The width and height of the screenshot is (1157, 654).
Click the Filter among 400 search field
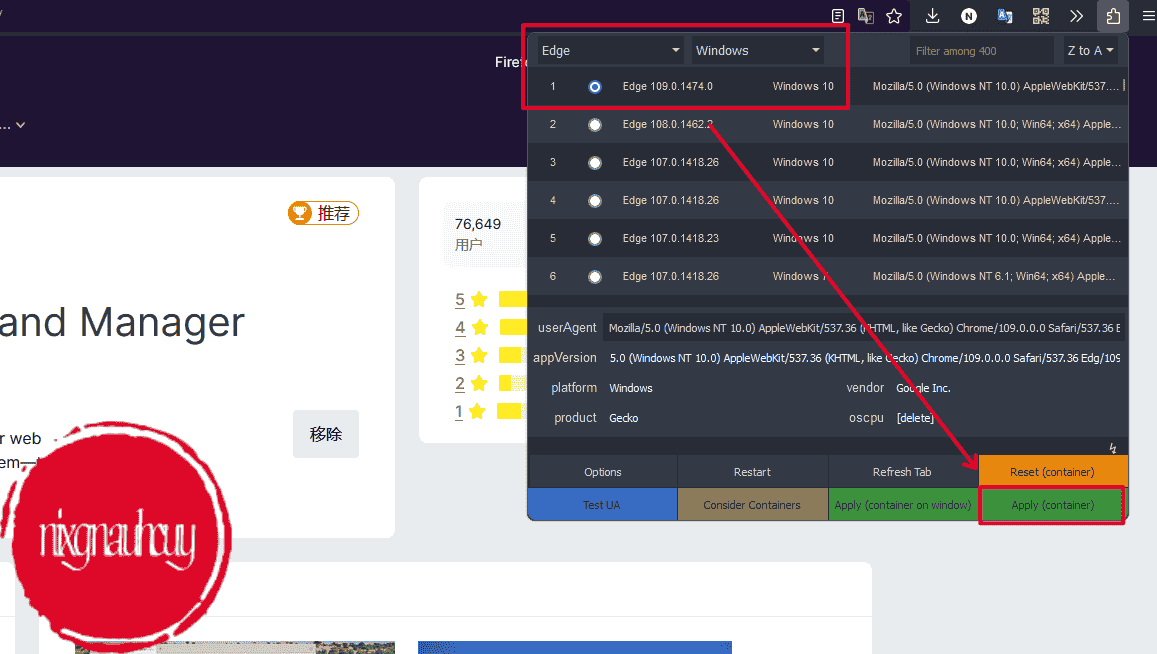click(x=981, y=51)
